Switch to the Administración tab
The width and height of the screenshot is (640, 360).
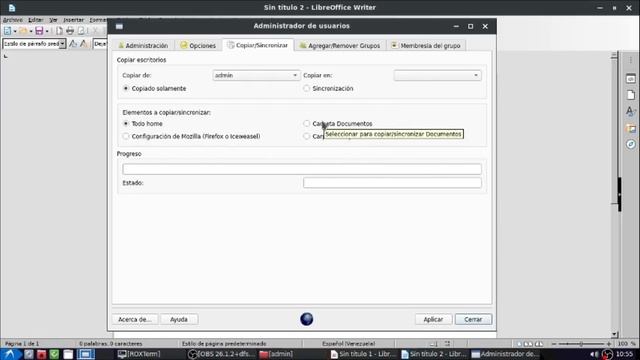tap(143, 45)
